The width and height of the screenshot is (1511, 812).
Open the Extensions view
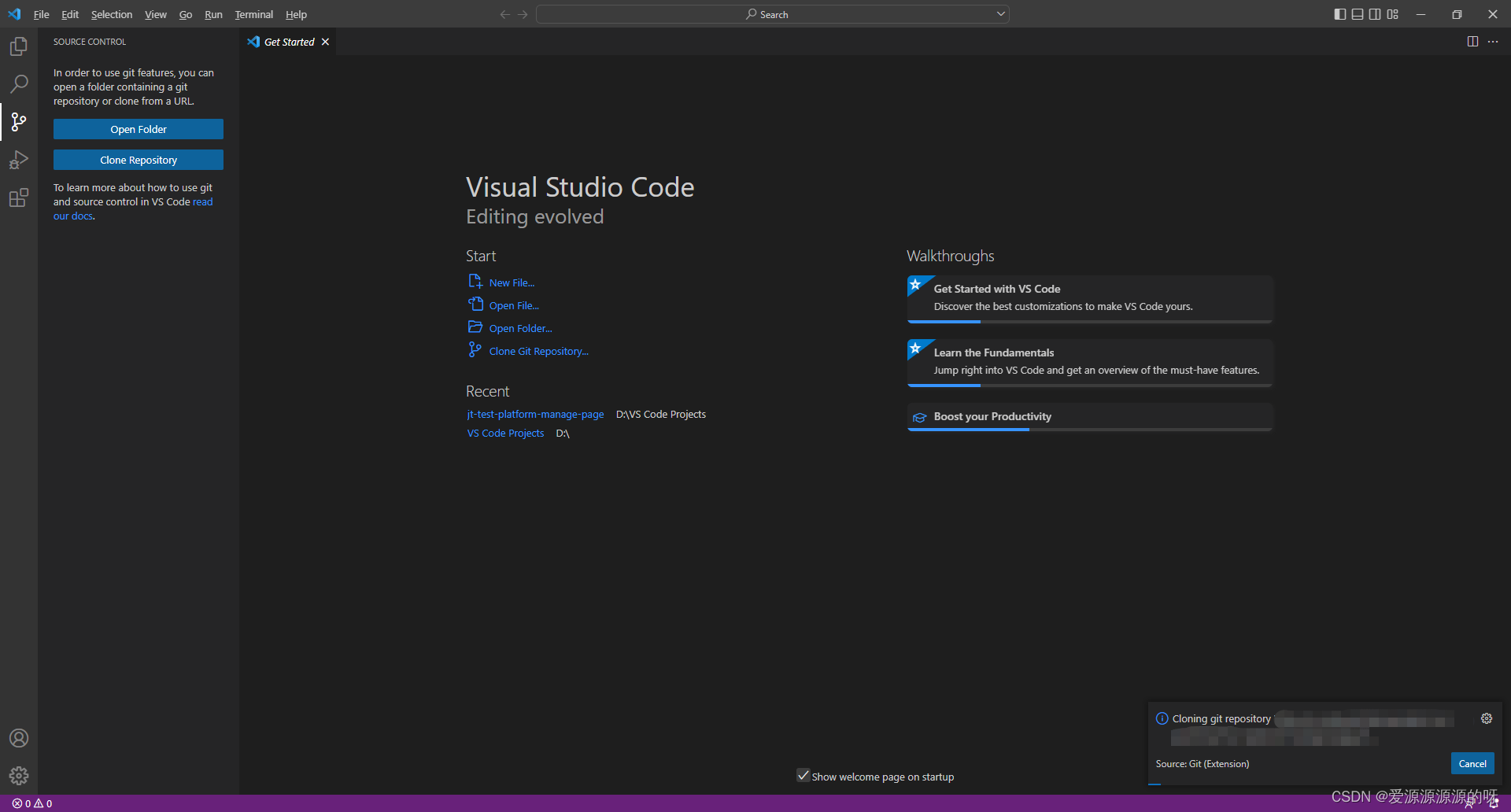[x=19, y=197]
